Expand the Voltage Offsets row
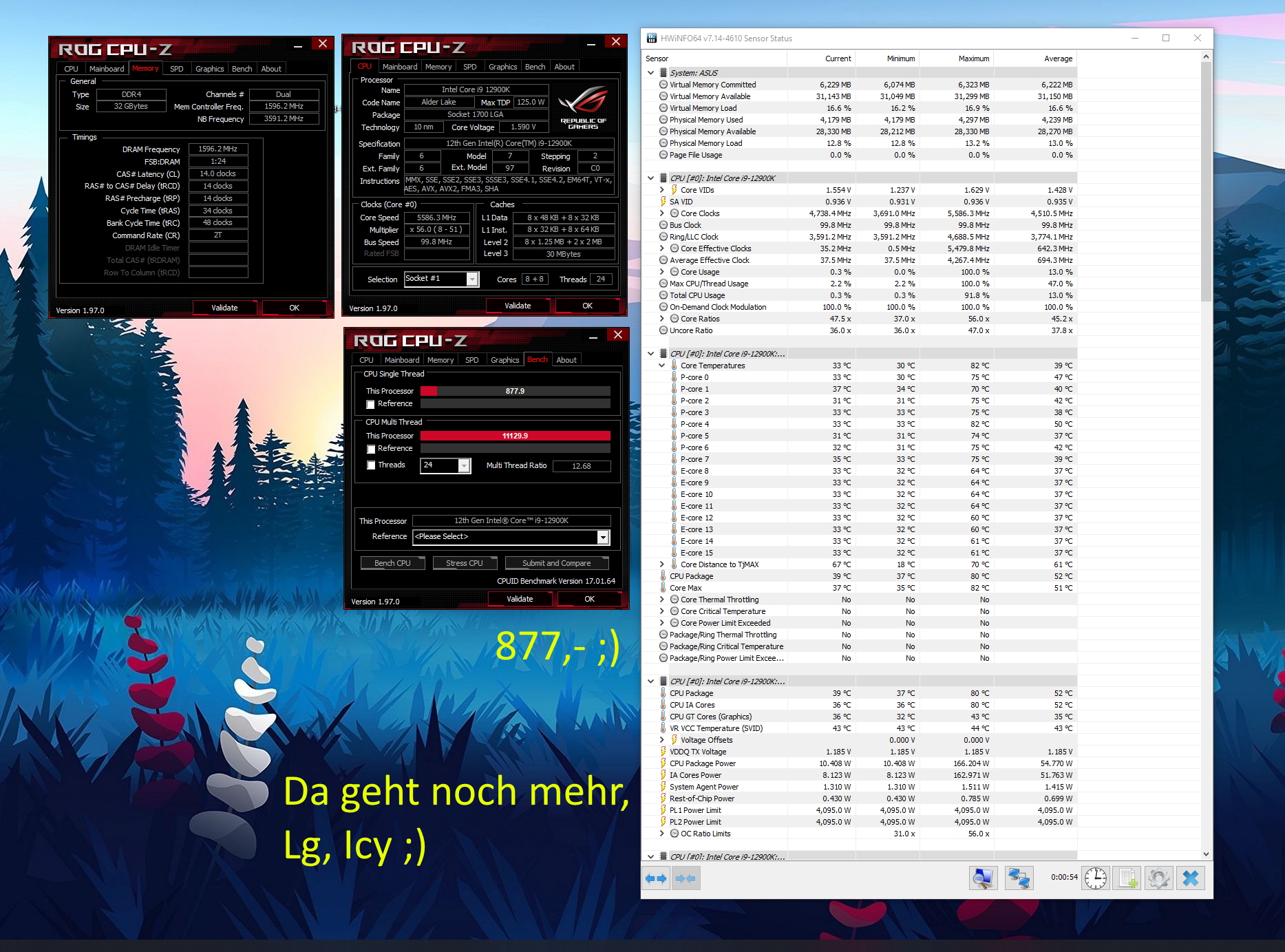This screenshot has width=1285, height=952. [662, 740]
